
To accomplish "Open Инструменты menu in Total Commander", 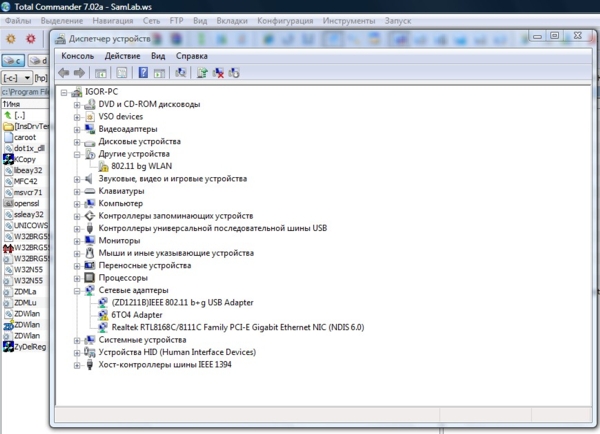I will tap(349, 21).
